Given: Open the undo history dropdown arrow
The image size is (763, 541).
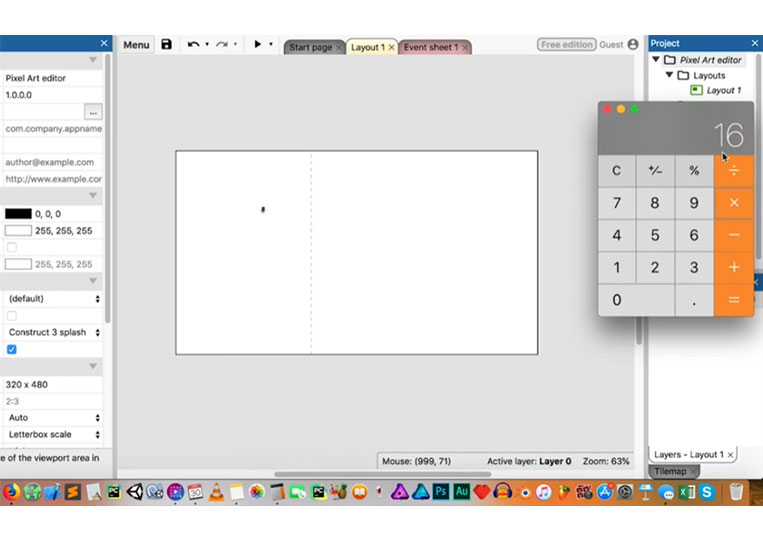Looking at the screenshot, I should pyautogui.click(x=207, y=44).
